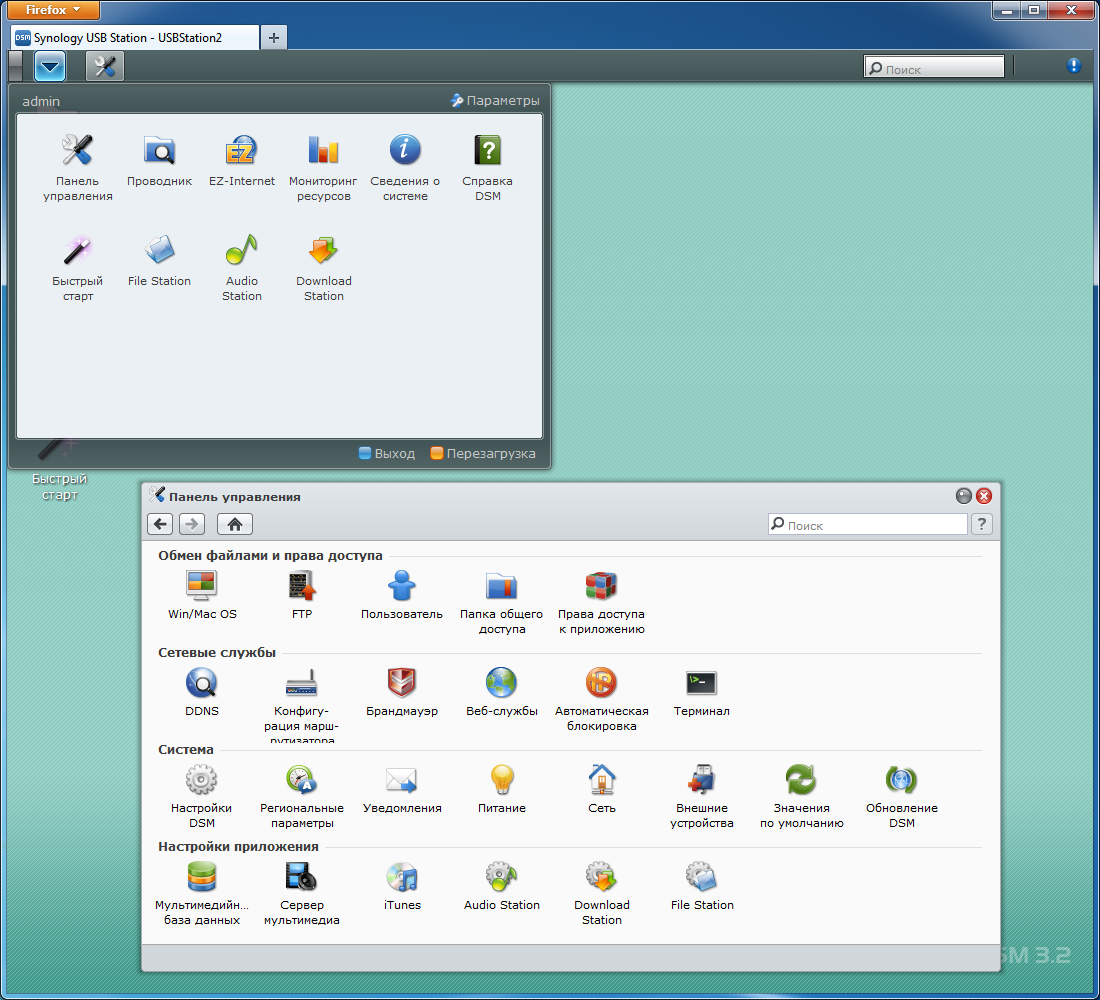The height and width of the screenshot is (1000, 1100).
Task: Click Перезагрузка to restart
Action: (x=483, y=453)
